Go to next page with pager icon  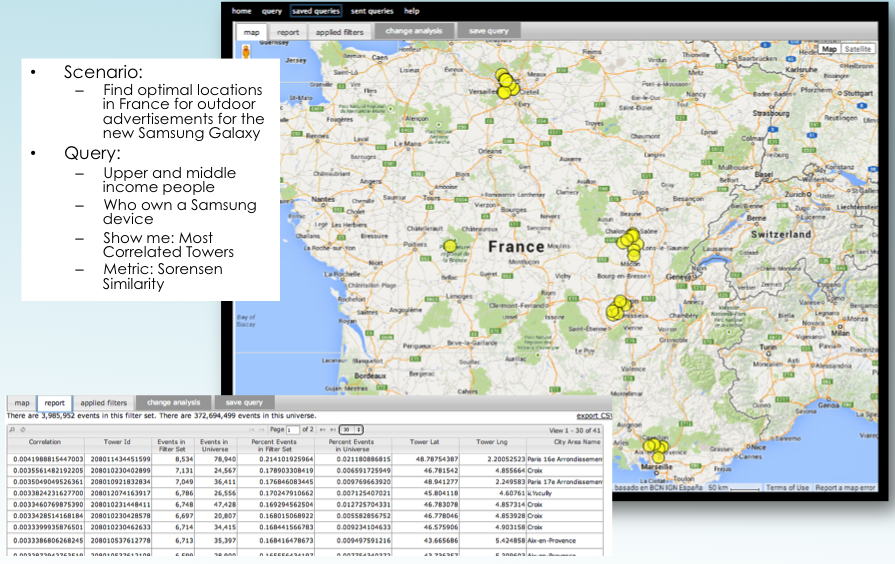pyautogui.click(x=322, y=430)
